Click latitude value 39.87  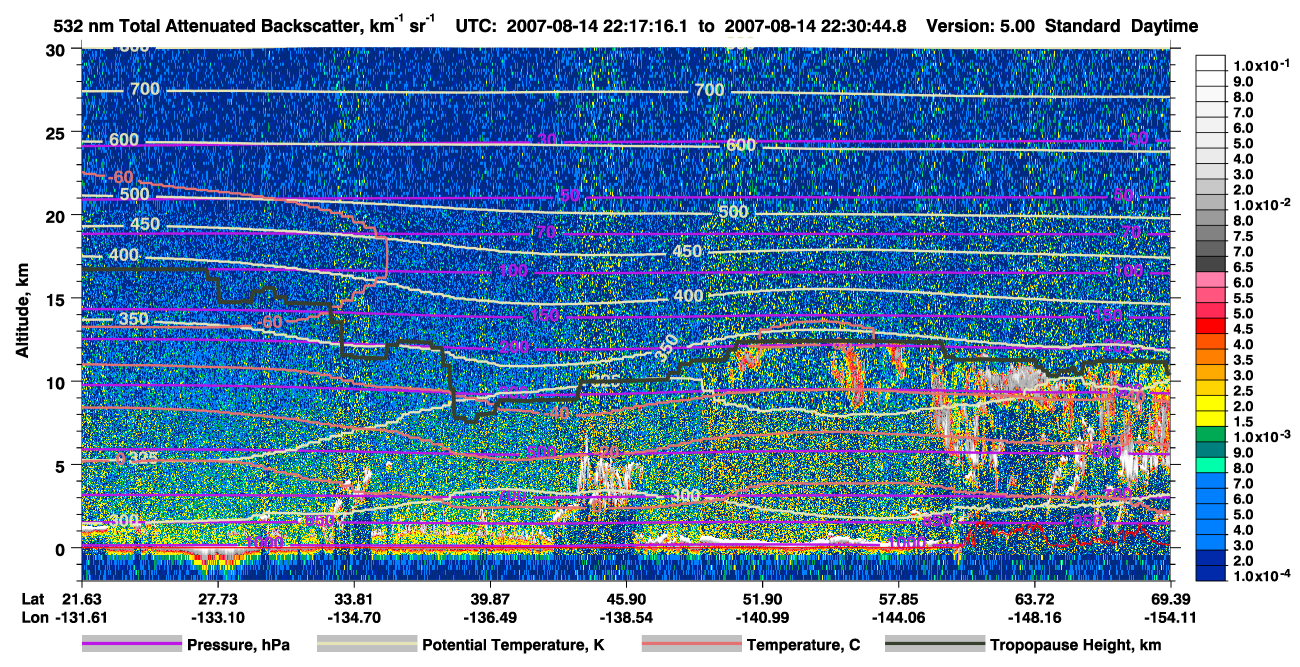coord(489,597)
